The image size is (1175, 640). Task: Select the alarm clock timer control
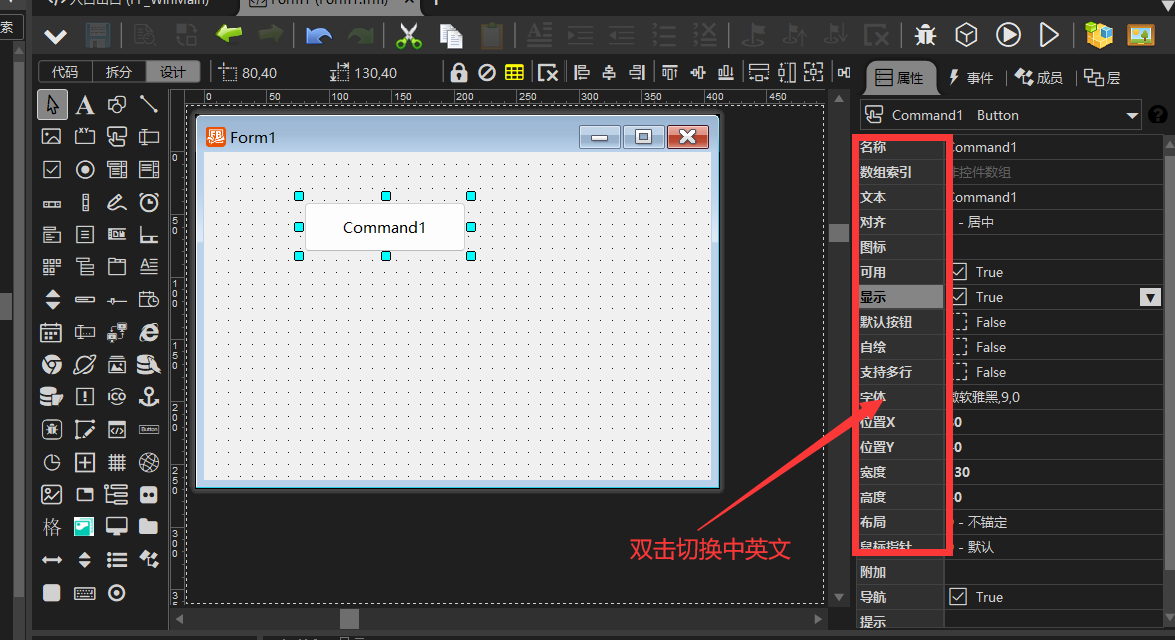pyautogui.click(x=149, y=202)
